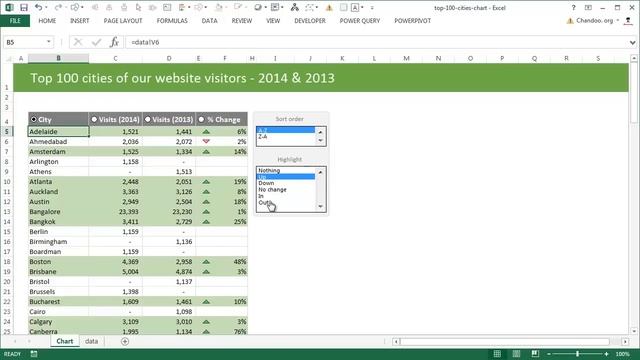Click the Undo arrow icon

click(x=38, y=7)
